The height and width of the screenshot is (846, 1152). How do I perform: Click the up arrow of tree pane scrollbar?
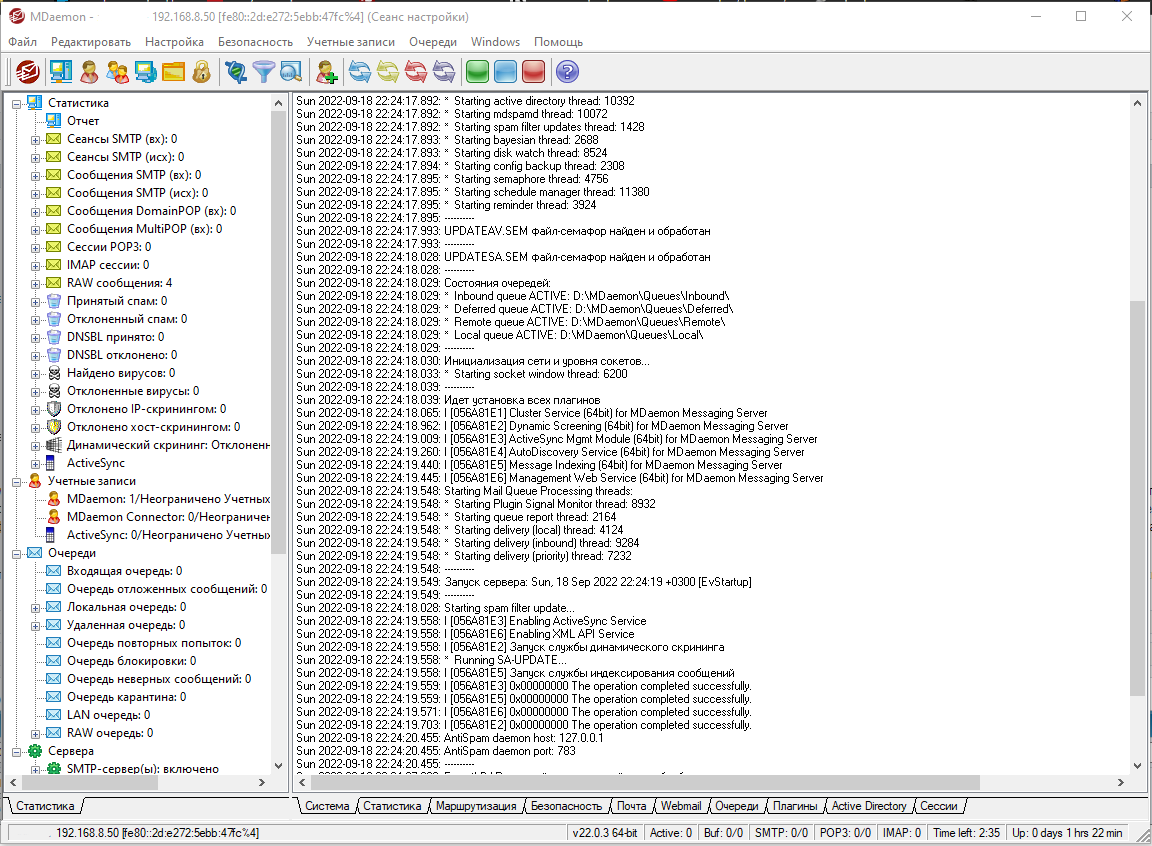tap(278, 104)
